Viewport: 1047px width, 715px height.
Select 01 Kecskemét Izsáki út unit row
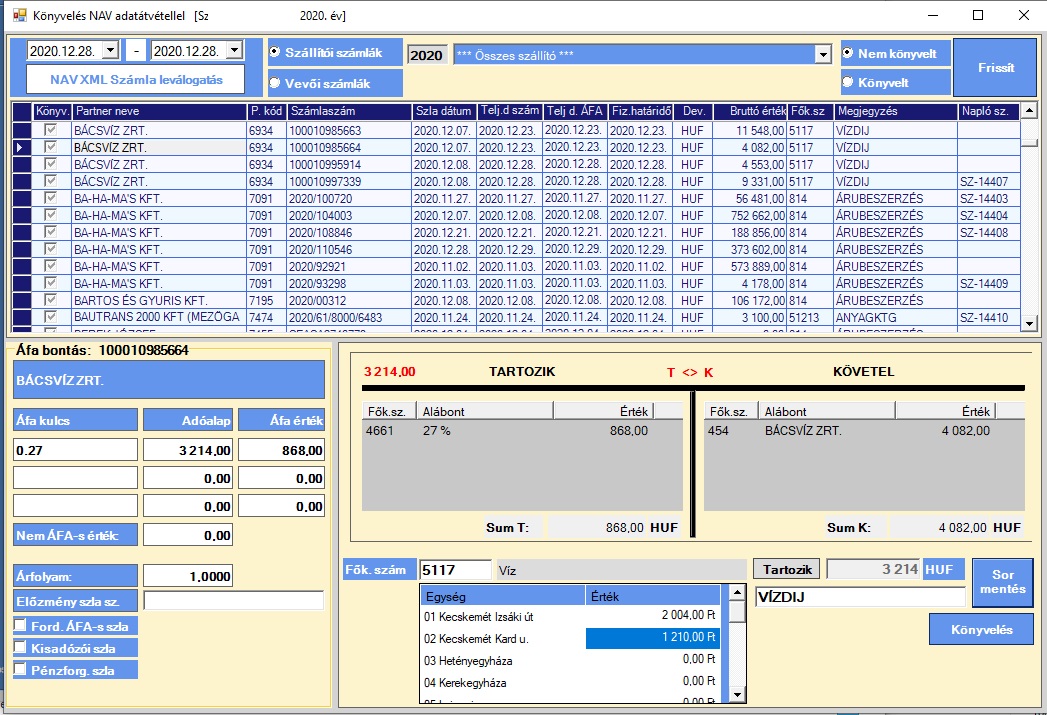[570, 616]
